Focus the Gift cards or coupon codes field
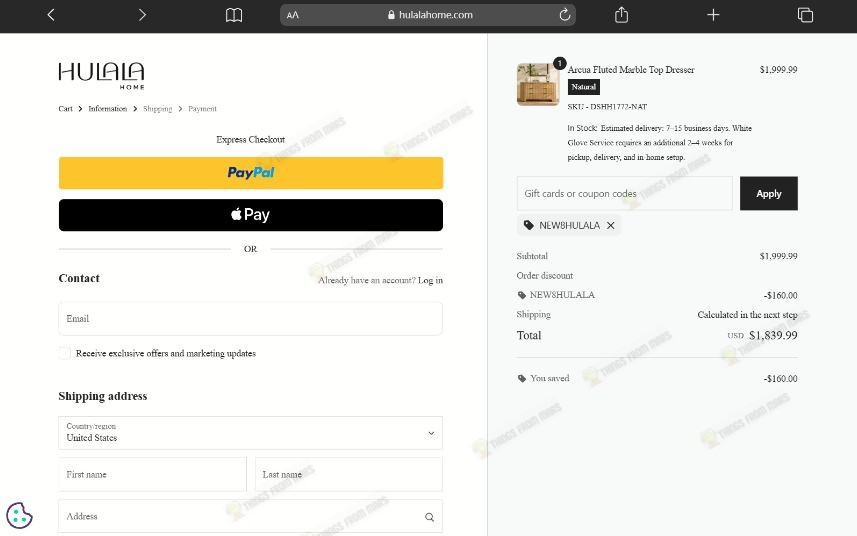 point(624,193)
